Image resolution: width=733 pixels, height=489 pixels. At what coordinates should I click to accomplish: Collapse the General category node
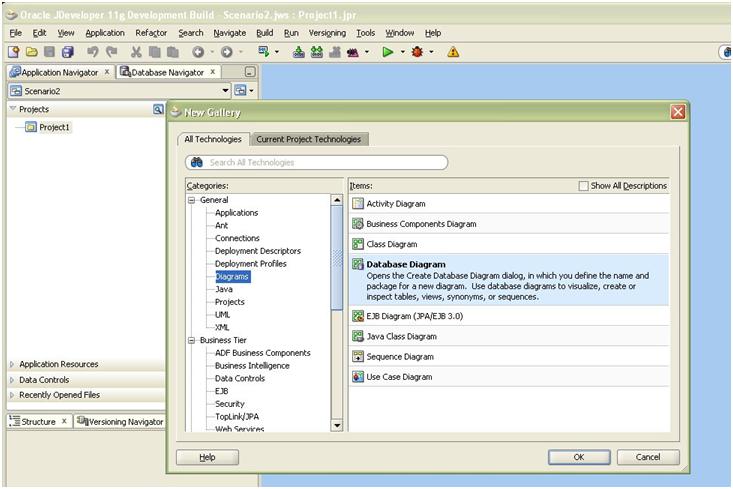click(x=191, y=200)
